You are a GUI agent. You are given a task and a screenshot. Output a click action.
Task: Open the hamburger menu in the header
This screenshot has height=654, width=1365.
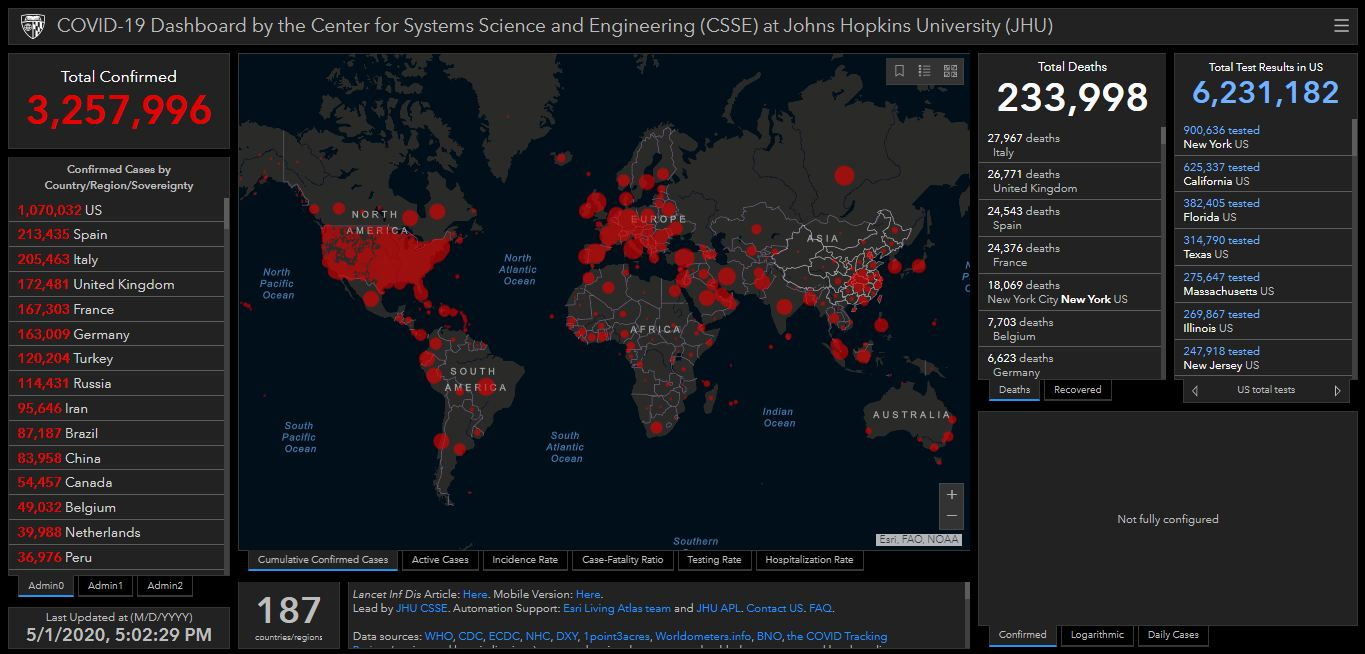coord(1341,26)
